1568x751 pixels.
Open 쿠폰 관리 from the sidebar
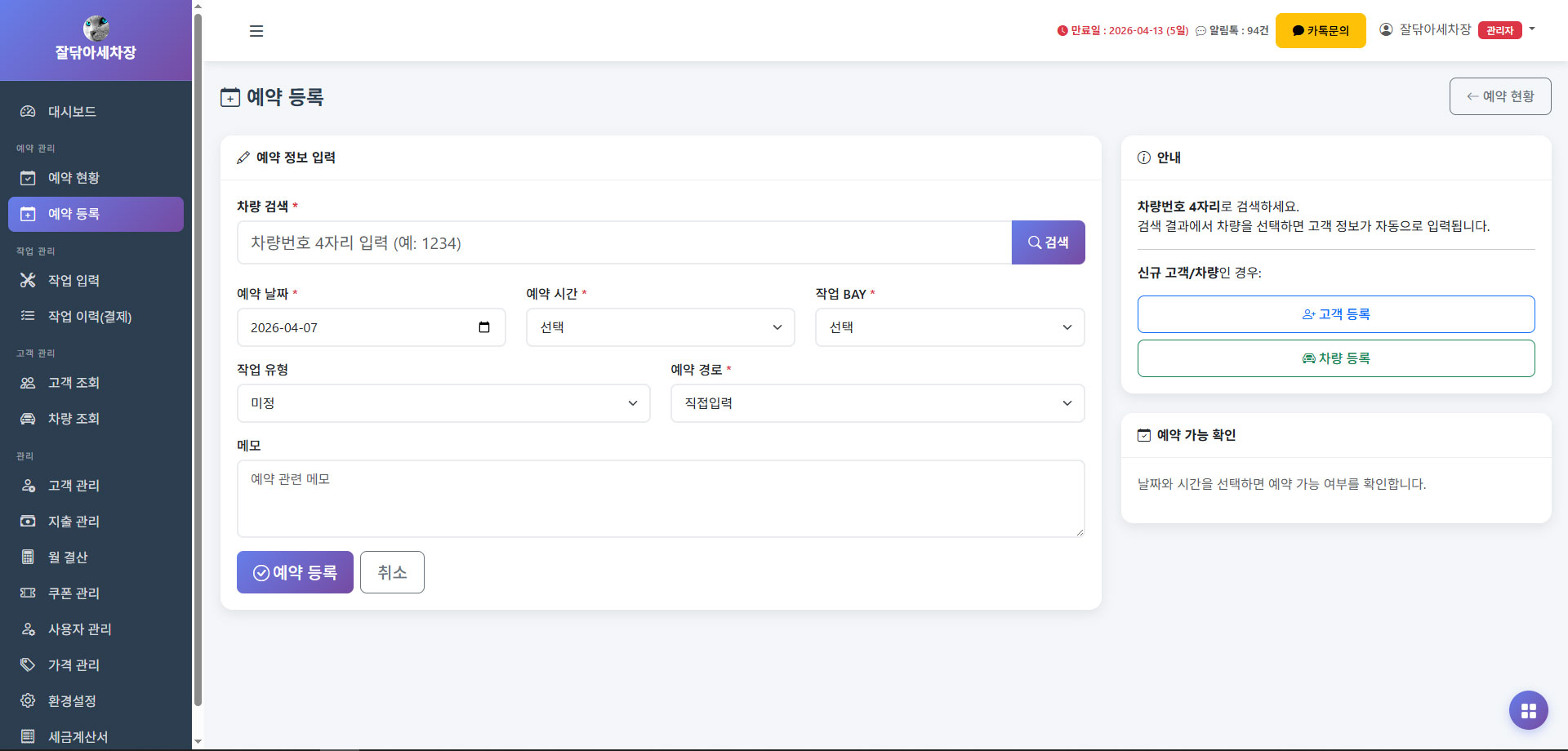(x=73, y=593)
